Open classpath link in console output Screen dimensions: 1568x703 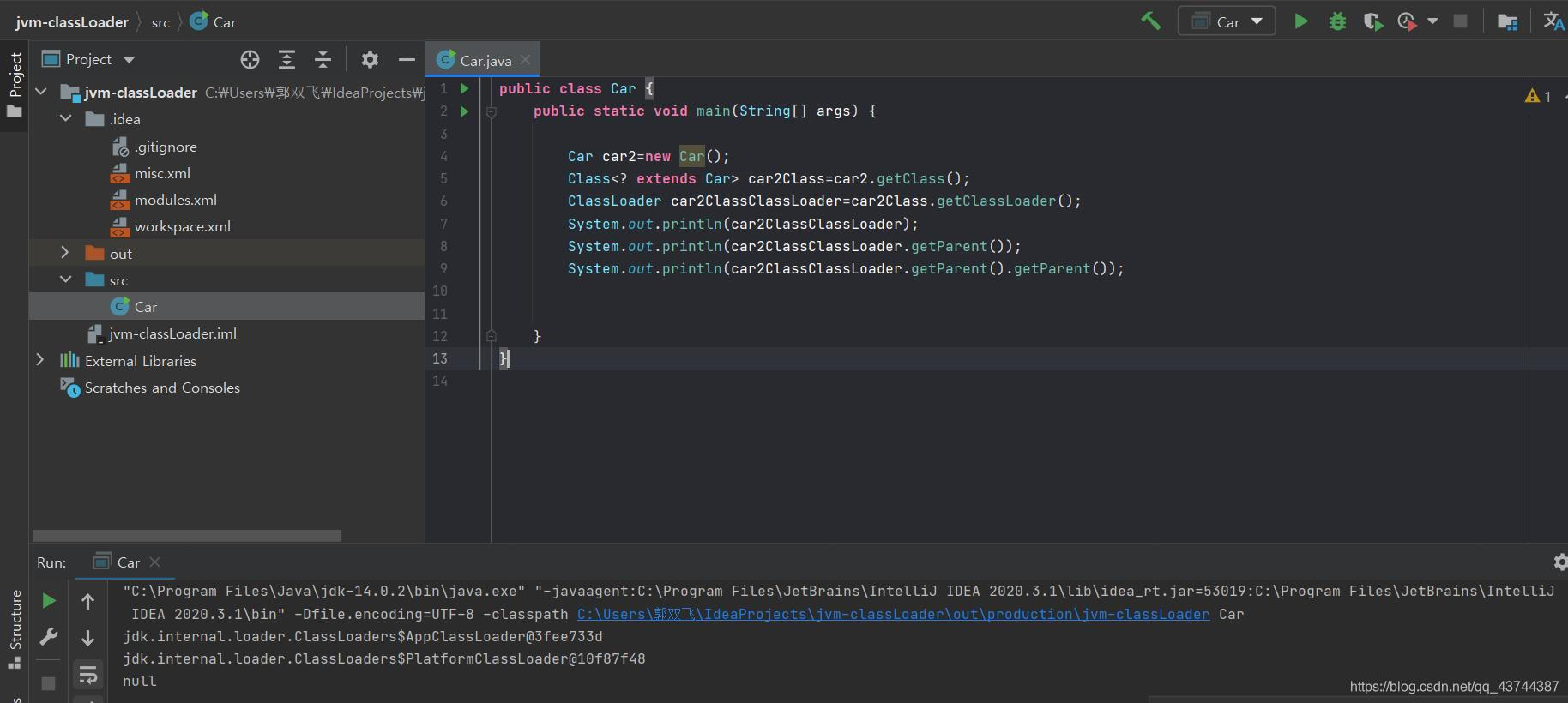coord(893,614)
